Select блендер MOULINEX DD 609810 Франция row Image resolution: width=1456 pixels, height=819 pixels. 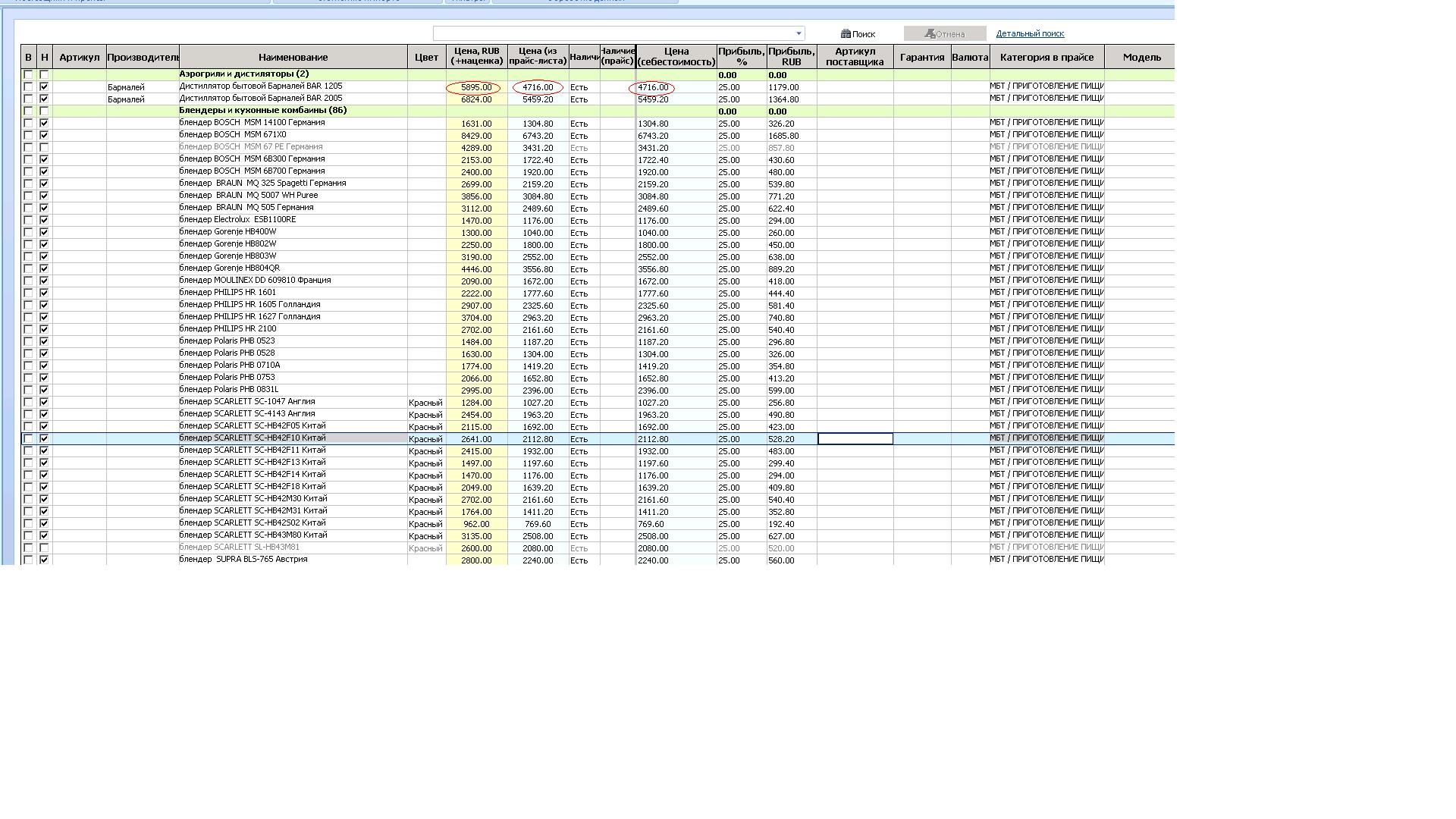pos(598,281)
